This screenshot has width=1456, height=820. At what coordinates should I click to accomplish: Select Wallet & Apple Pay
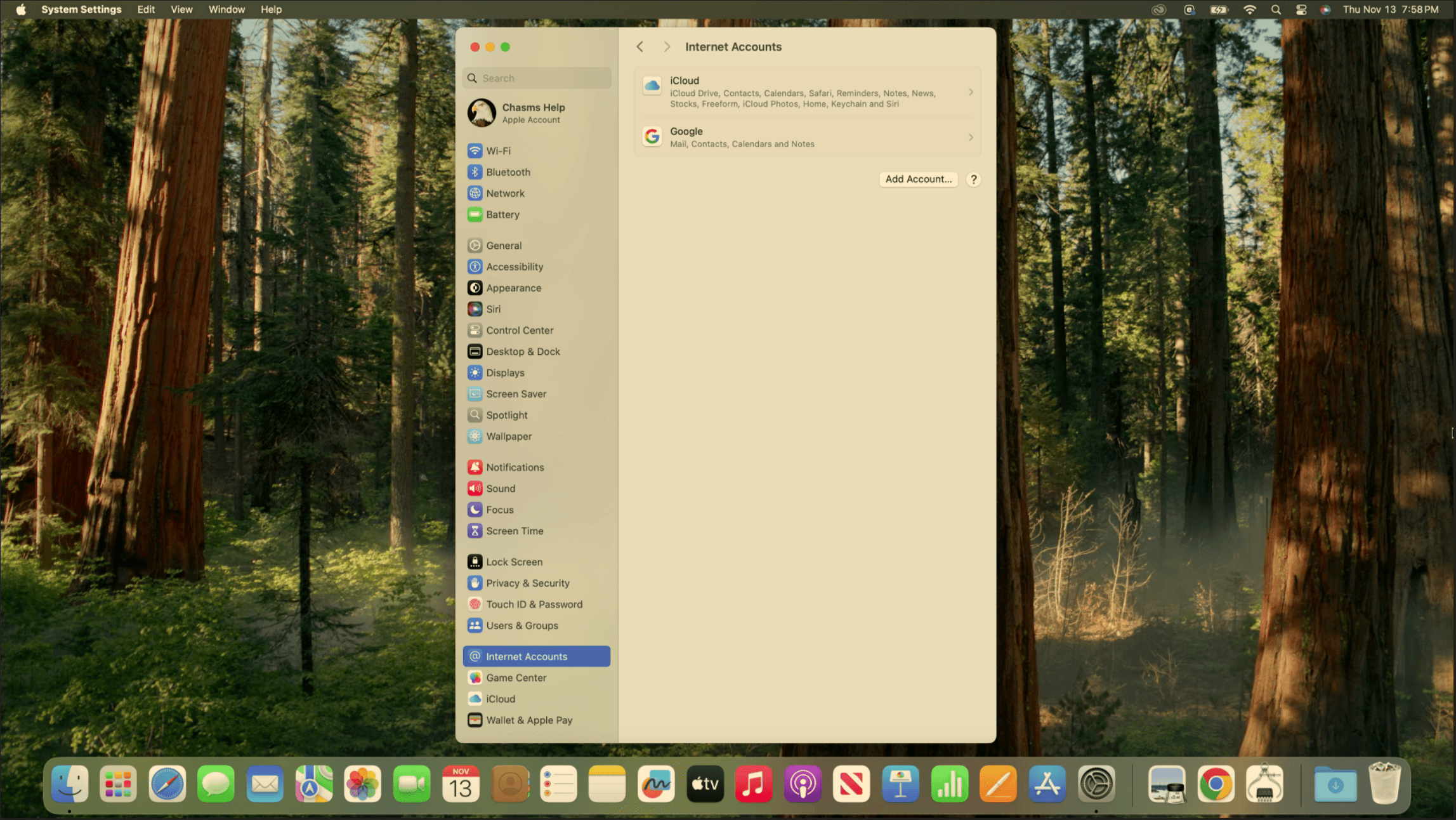pos(528,720)
